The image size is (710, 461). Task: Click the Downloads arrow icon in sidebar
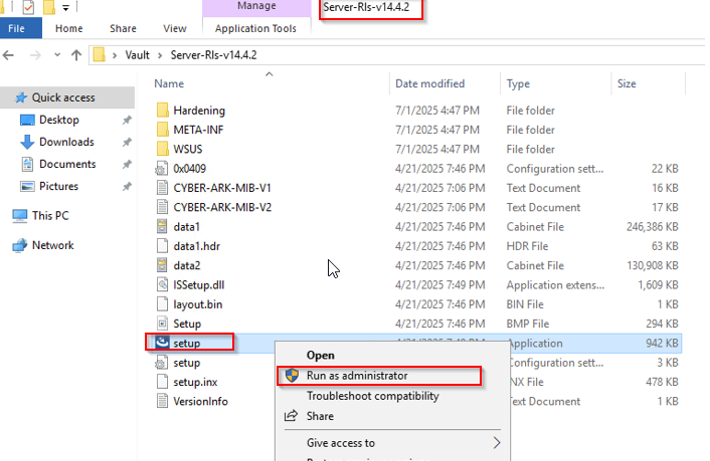(27, 142)
